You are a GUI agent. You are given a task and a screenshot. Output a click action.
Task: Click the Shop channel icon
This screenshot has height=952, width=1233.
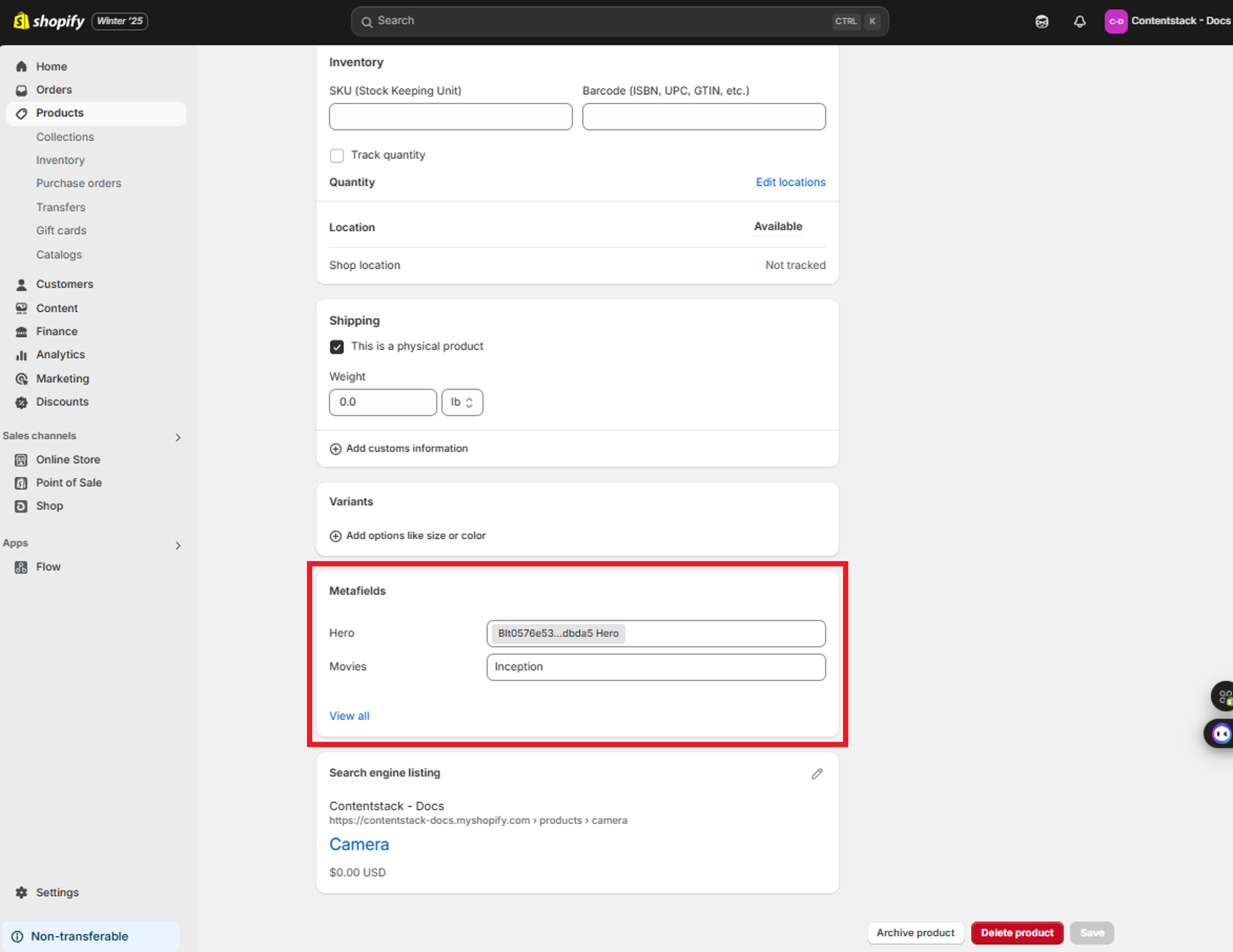tap(21, 506)
